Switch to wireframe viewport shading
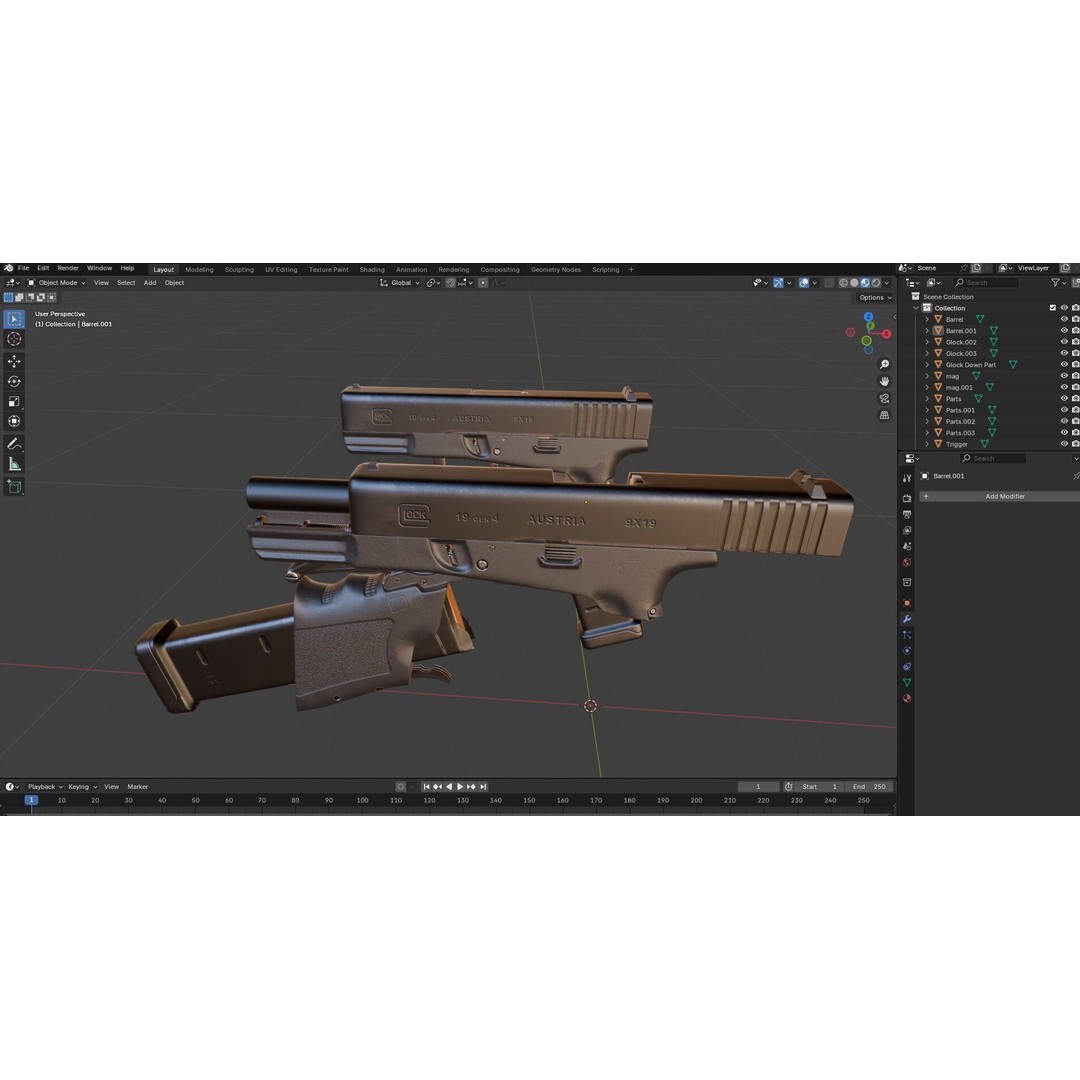Screen dimensions: 1080x1080 click(x=843, y=283)
